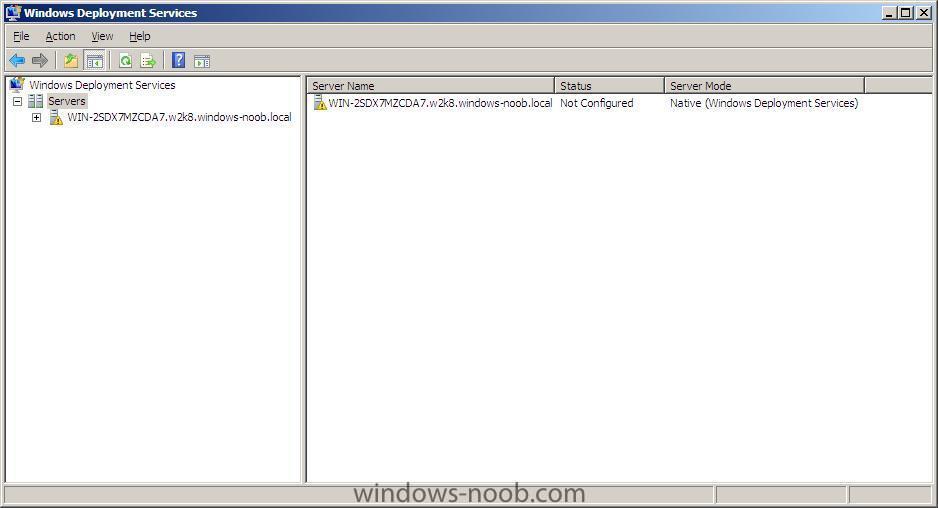This screenshot has height=508, width=938.
Task: Expand the WIN-2SDX7MZCDA7 server tree node
Action: click(36, 117)
